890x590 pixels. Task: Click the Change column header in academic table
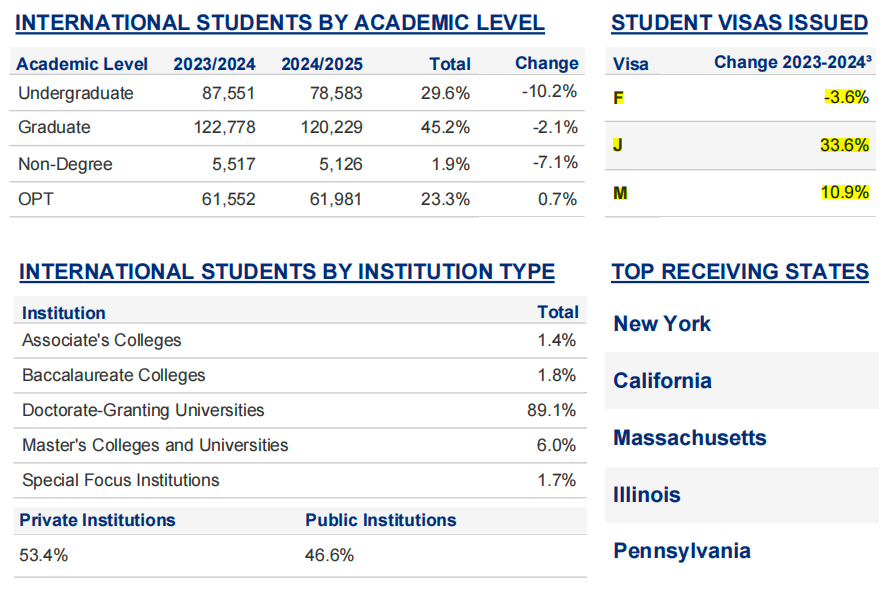click(x=546, y=64)
